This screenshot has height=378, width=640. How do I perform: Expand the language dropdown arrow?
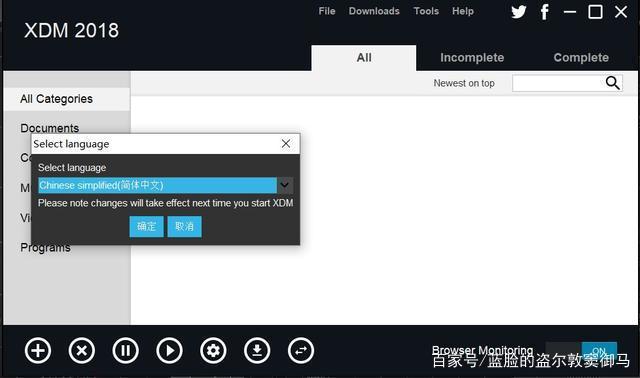pyautogui.click(x=284, y=185)
